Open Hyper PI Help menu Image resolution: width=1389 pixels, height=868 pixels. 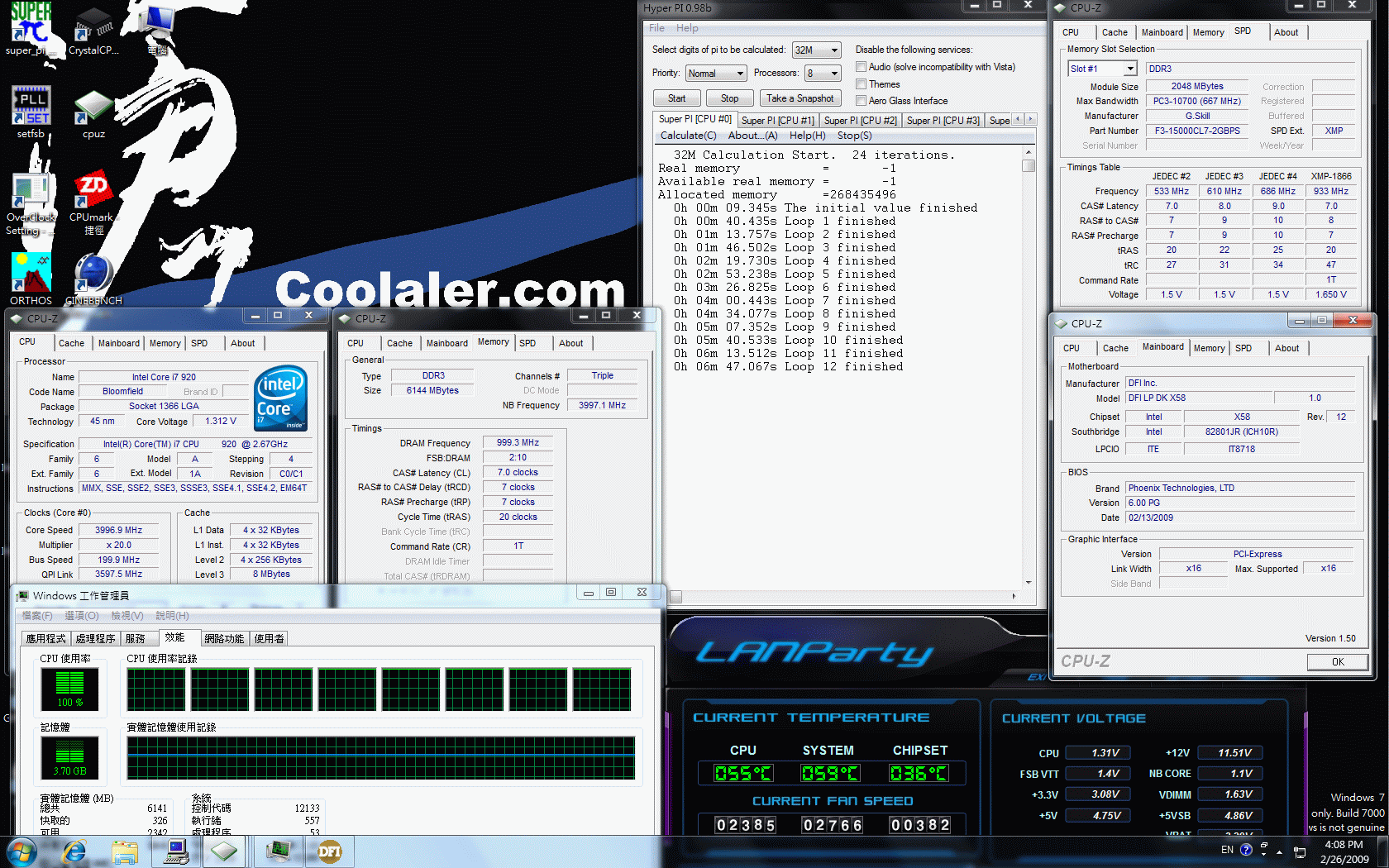[x=687, y=28]
